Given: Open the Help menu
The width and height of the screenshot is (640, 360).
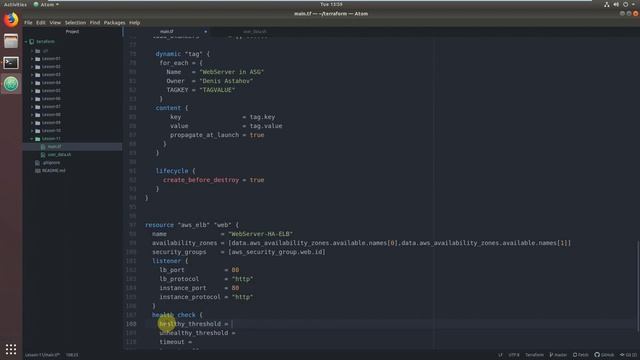Looking at the screenshot, I should point(135,23).
